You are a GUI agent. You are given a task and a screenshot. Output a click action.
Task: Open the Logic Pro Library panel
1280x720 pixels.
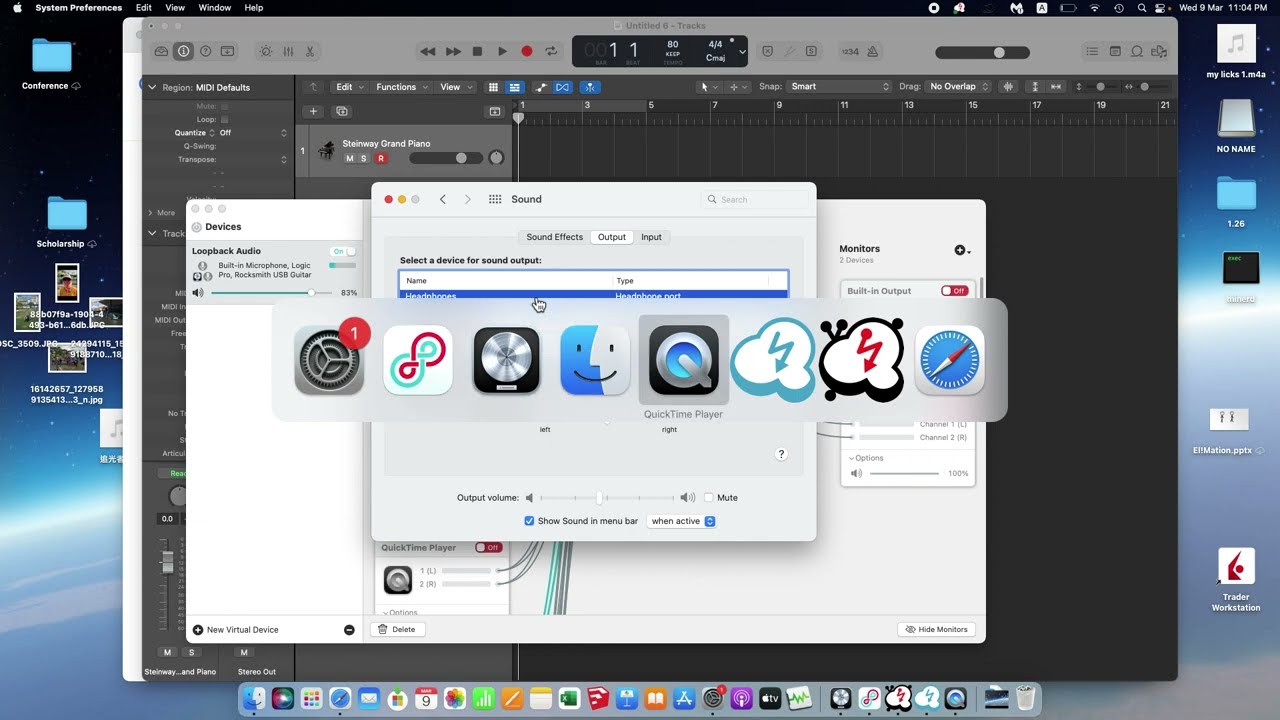click(x=161, y=51)
